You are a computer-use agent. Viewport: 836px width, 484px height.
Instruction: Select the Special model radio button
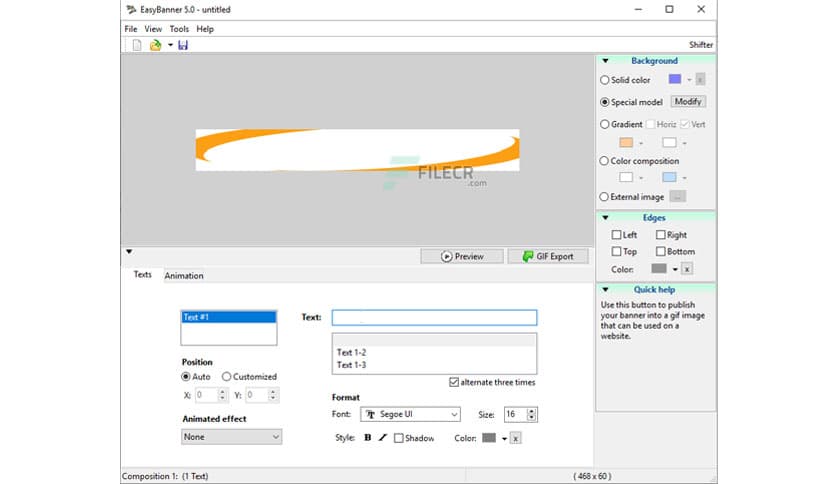click(605, 102)
